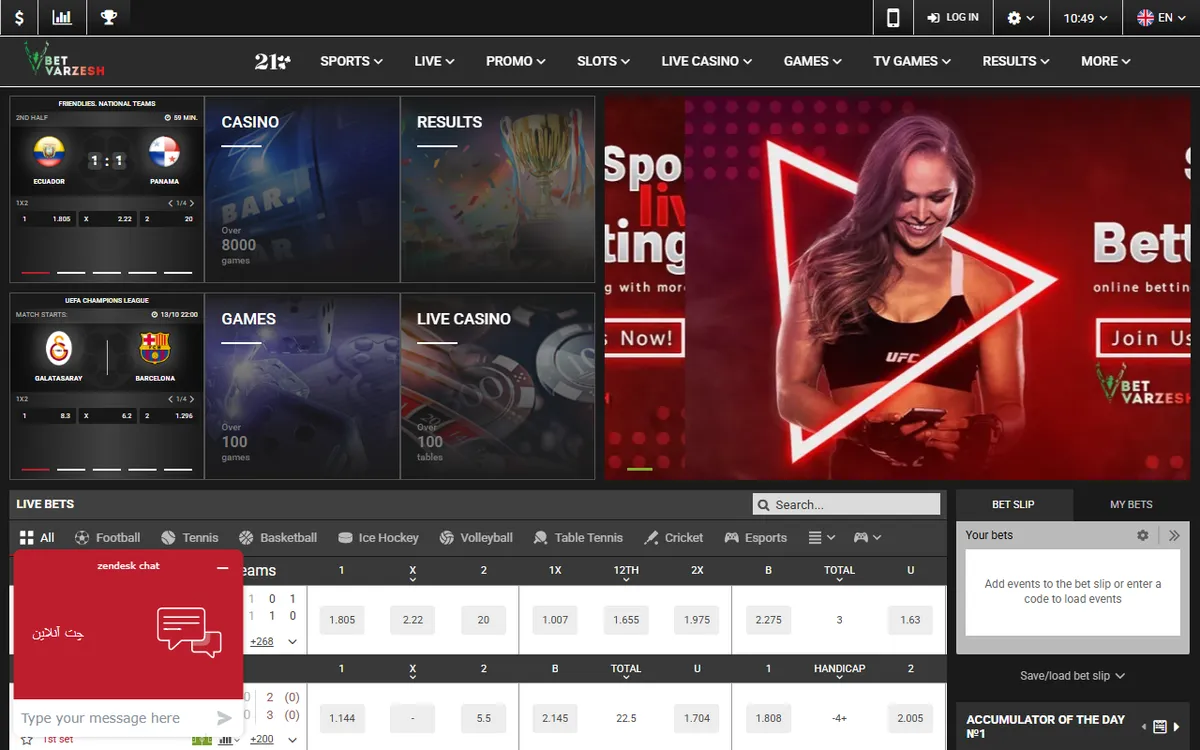Screen dimensions: 1200x750
Task: Open RESULTS in navigation bar
Action: [x=1016, y=61]
